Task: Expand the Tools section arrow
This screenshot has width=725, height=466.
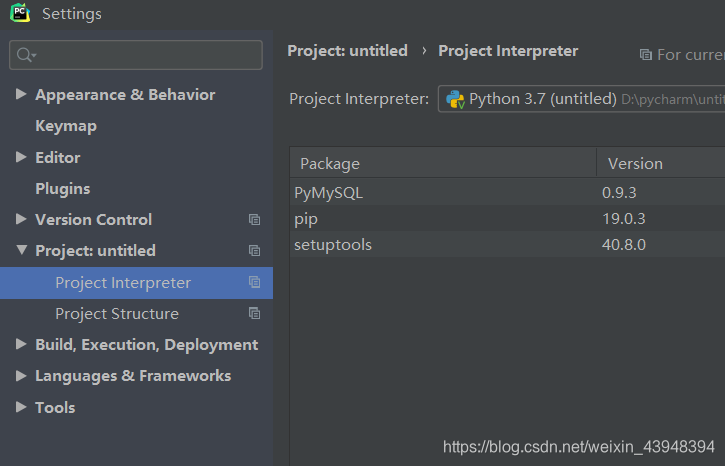Action: click(x=21, y=407)
